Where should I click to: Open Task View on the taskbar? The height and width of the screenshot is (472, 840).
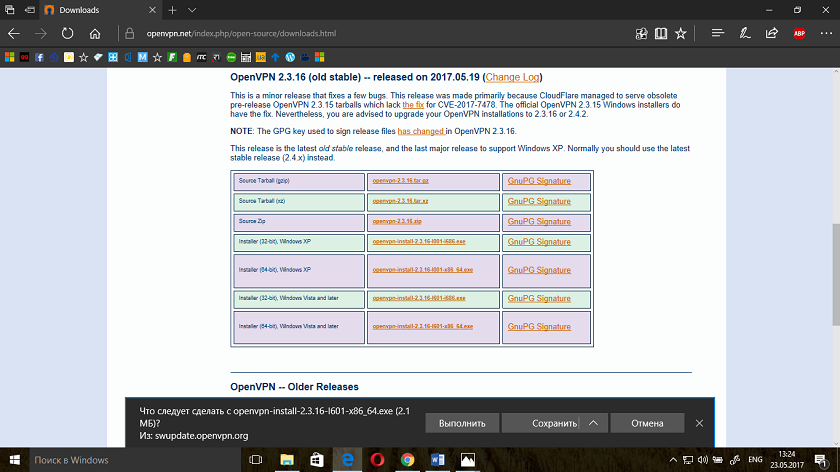pos(256,460)
